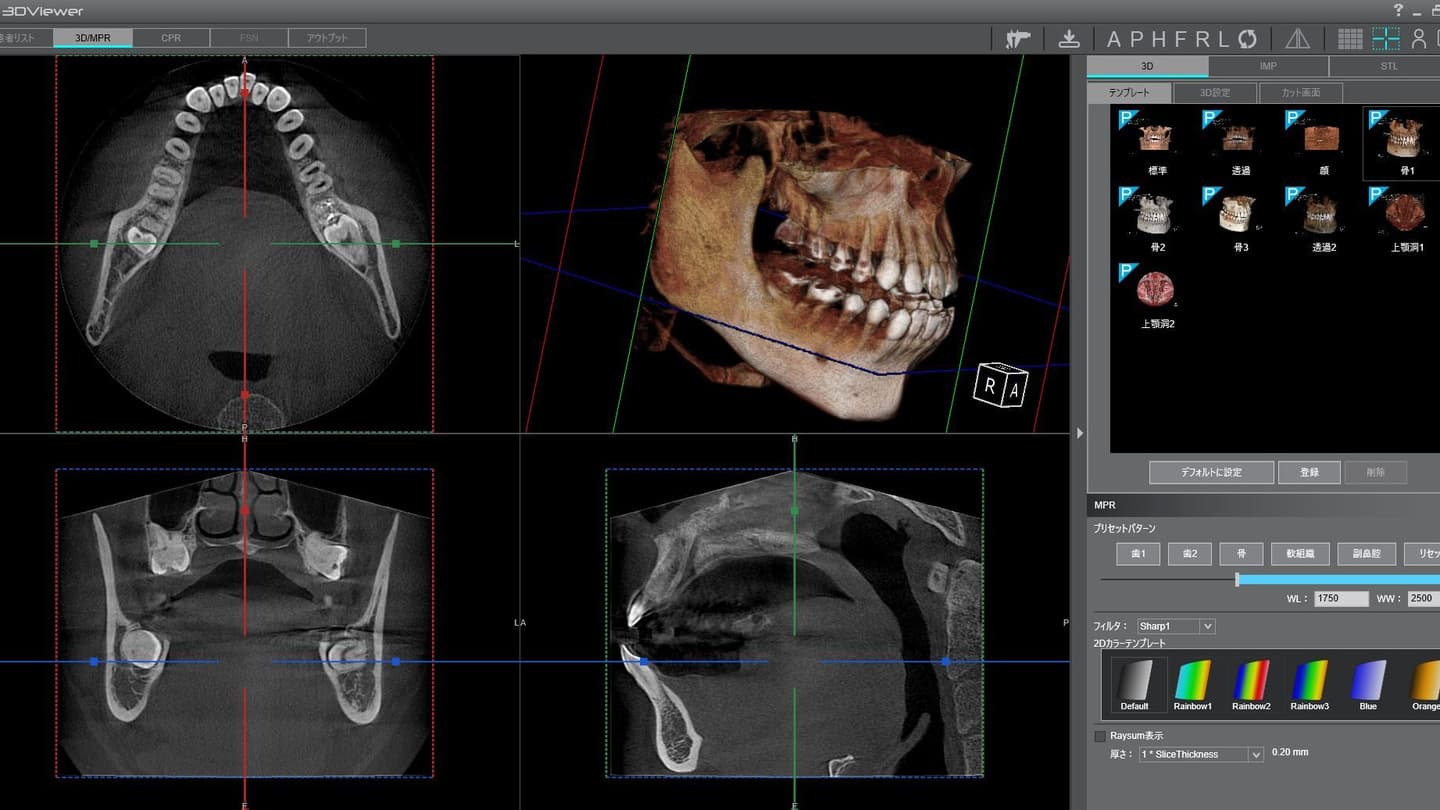Click the download/export icon in toolbar
This screenshot has width=1440, height=810.
tap(1069, 39)
